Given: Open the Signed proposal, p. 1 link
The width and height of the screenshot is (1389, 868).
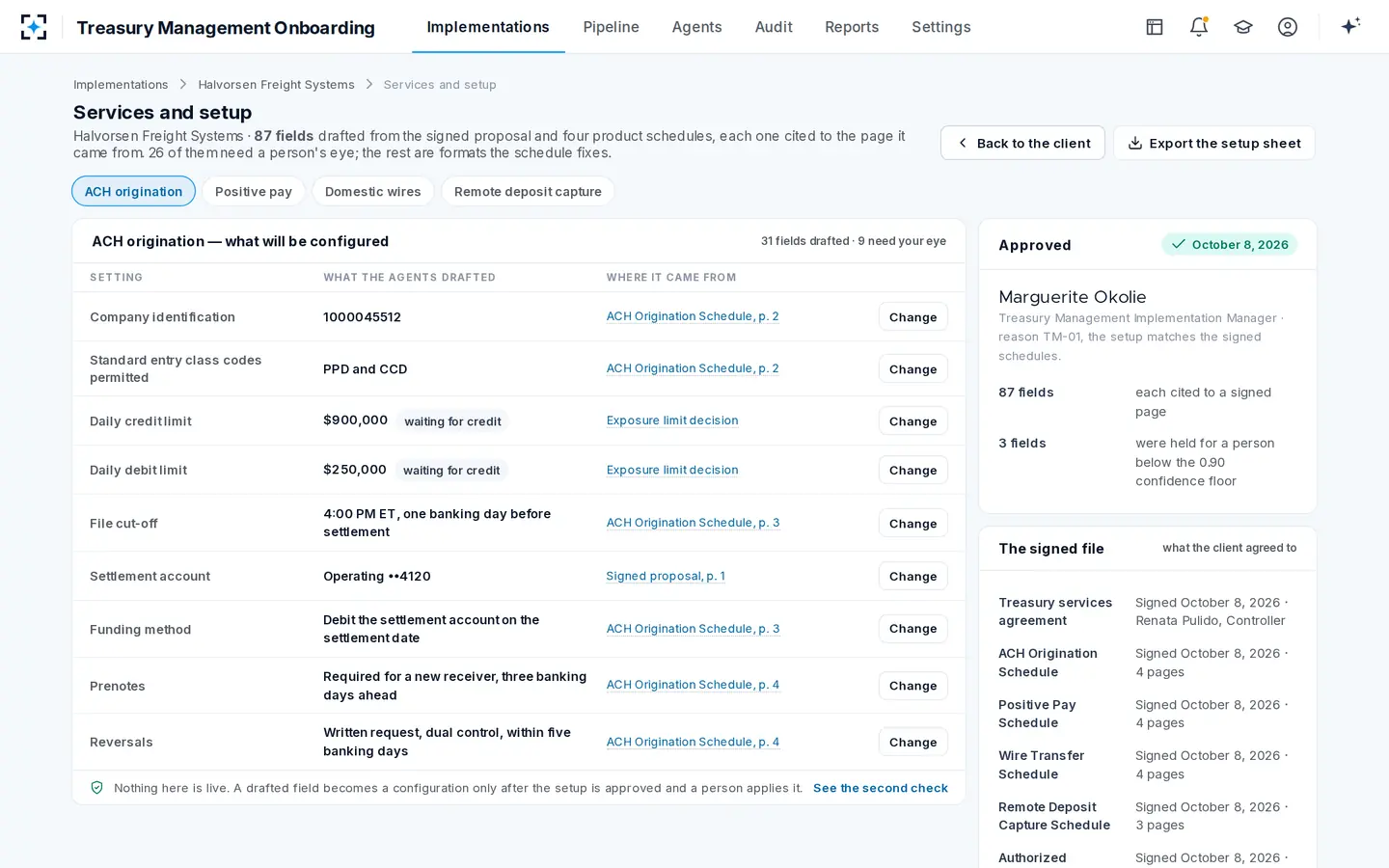Looking at the screenshot, I should pos(666,576).
